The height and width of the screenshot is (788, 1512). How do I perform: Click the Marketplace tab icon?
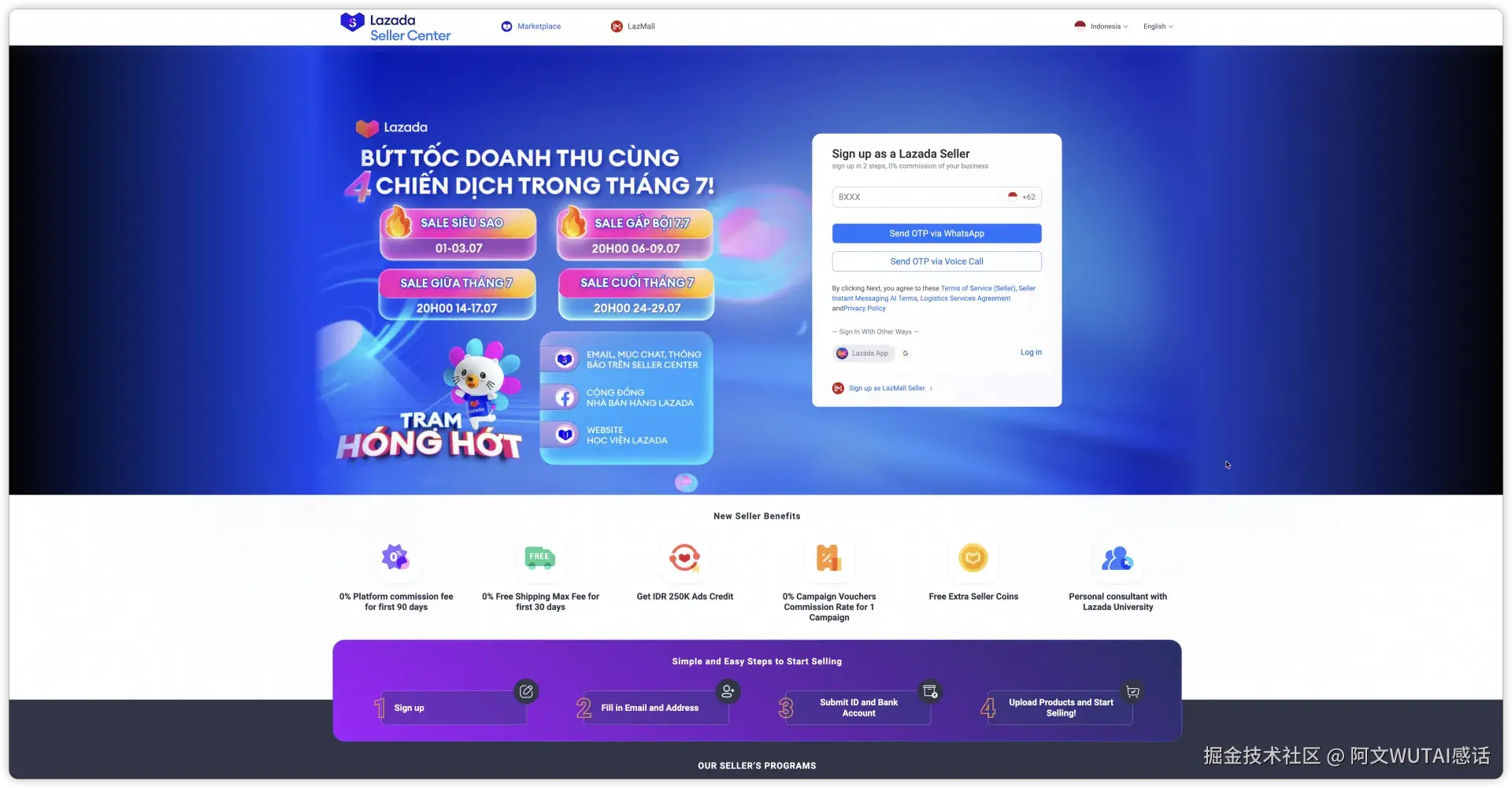[506, 27]
